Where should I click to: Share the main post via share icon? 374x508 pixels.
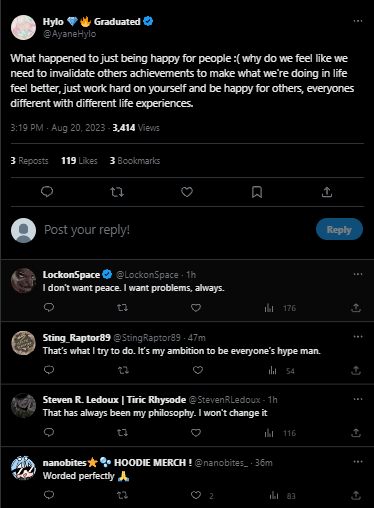coord(327,192)
